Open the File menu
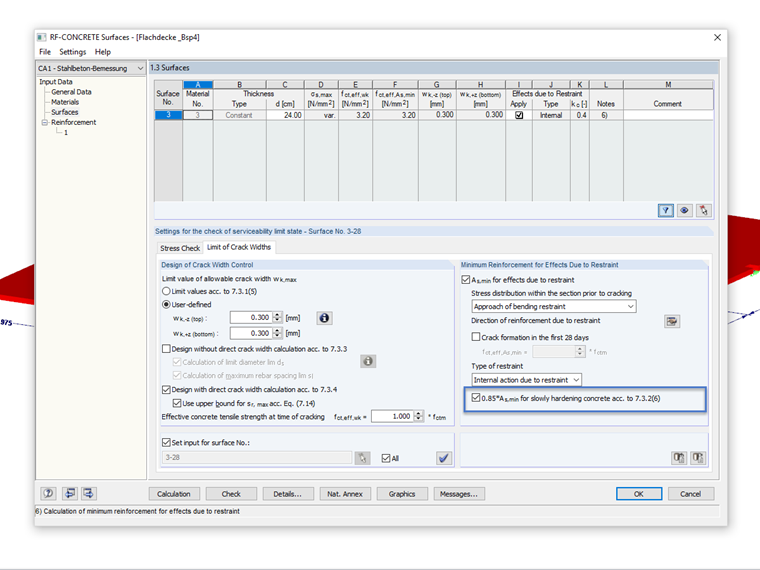The width and height of the screenshot is (760, 570). pos(45,52)
